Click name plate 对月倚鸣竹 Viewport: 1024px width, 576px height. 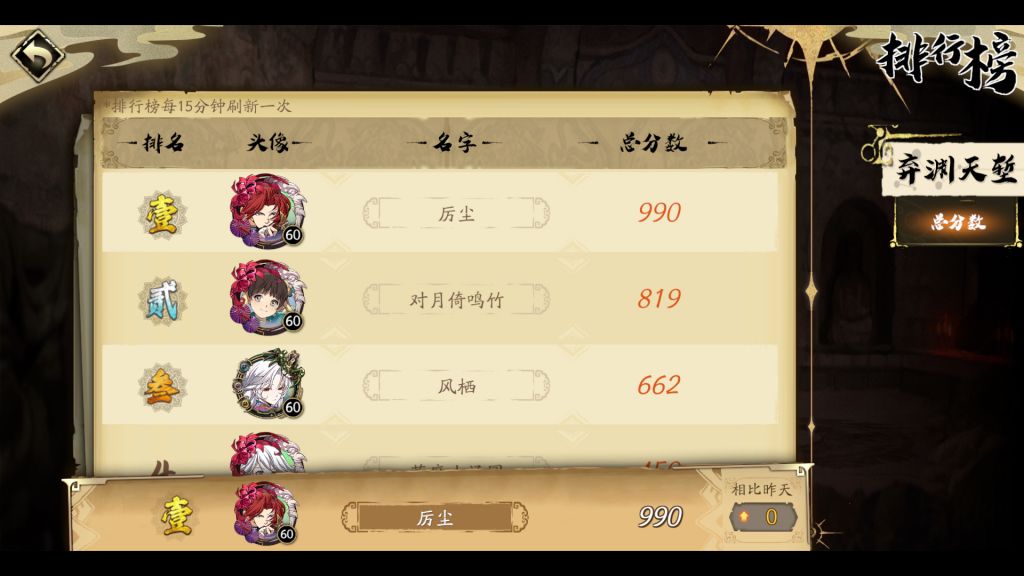[456, 300]
